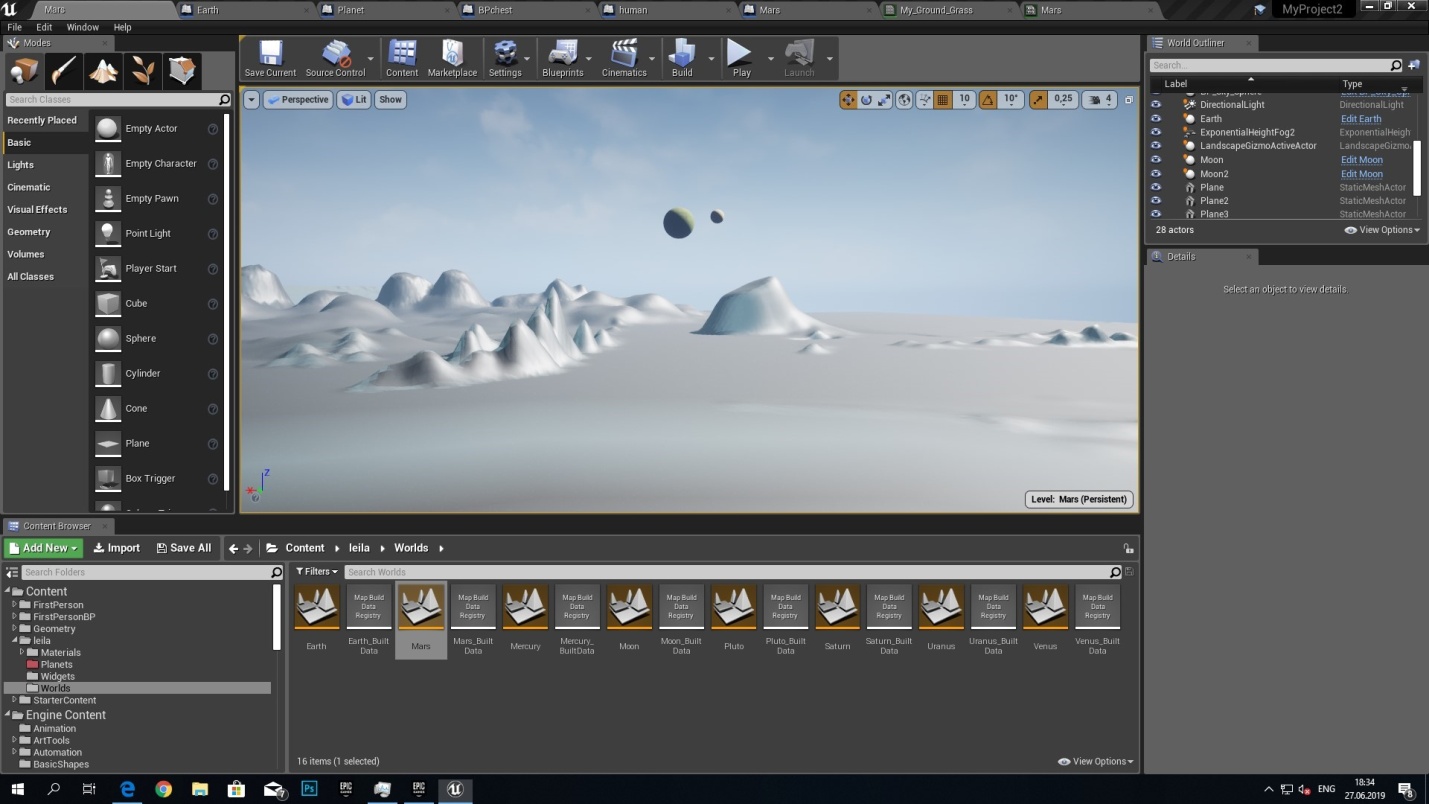This screenshot has height=804, width=1429.
Task: Click the Show button in viewport
Action: tap(390, 100)
